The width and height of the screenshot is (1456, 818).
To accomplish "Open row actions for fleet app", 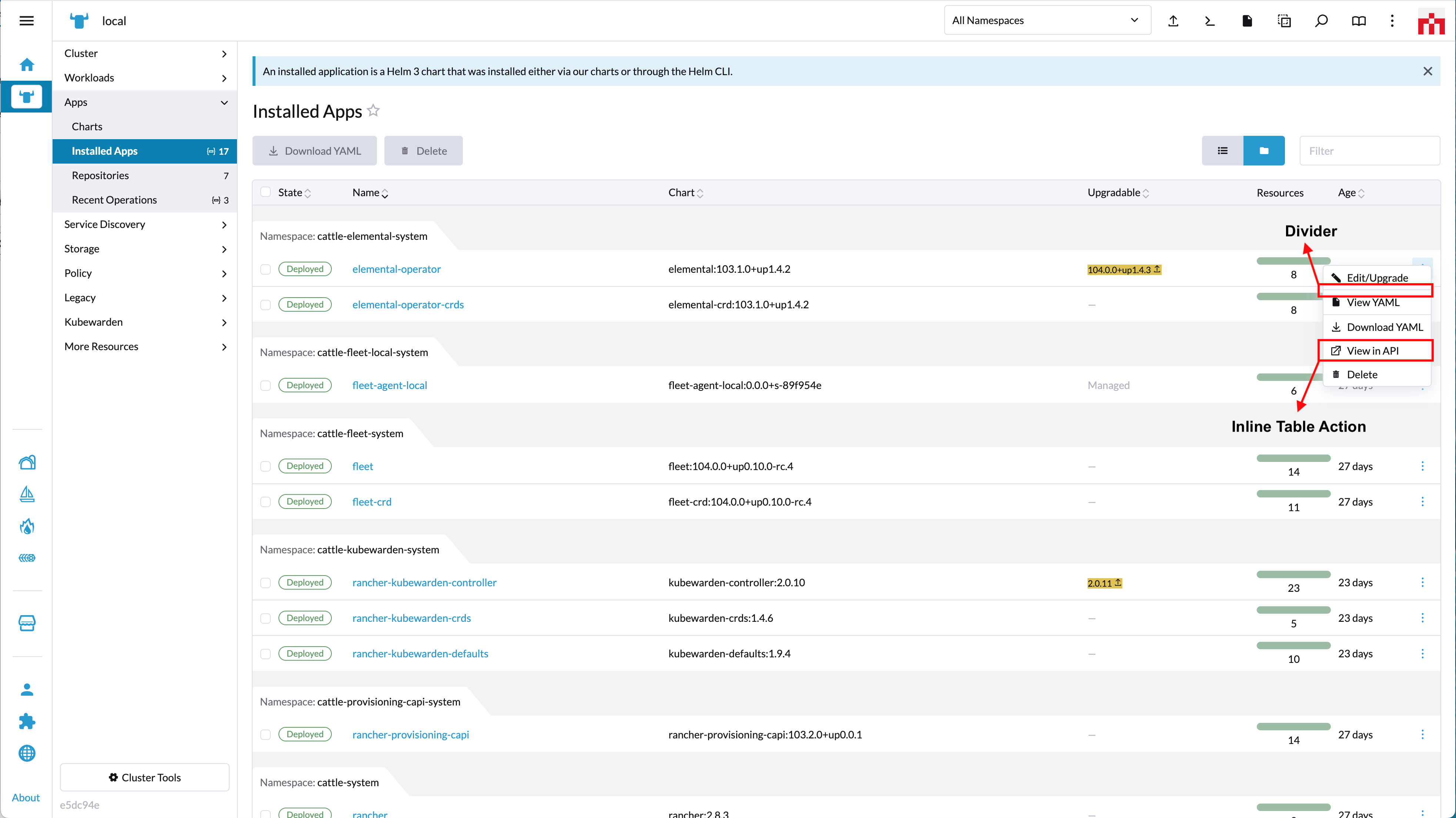I will (x=1423, y=466).
